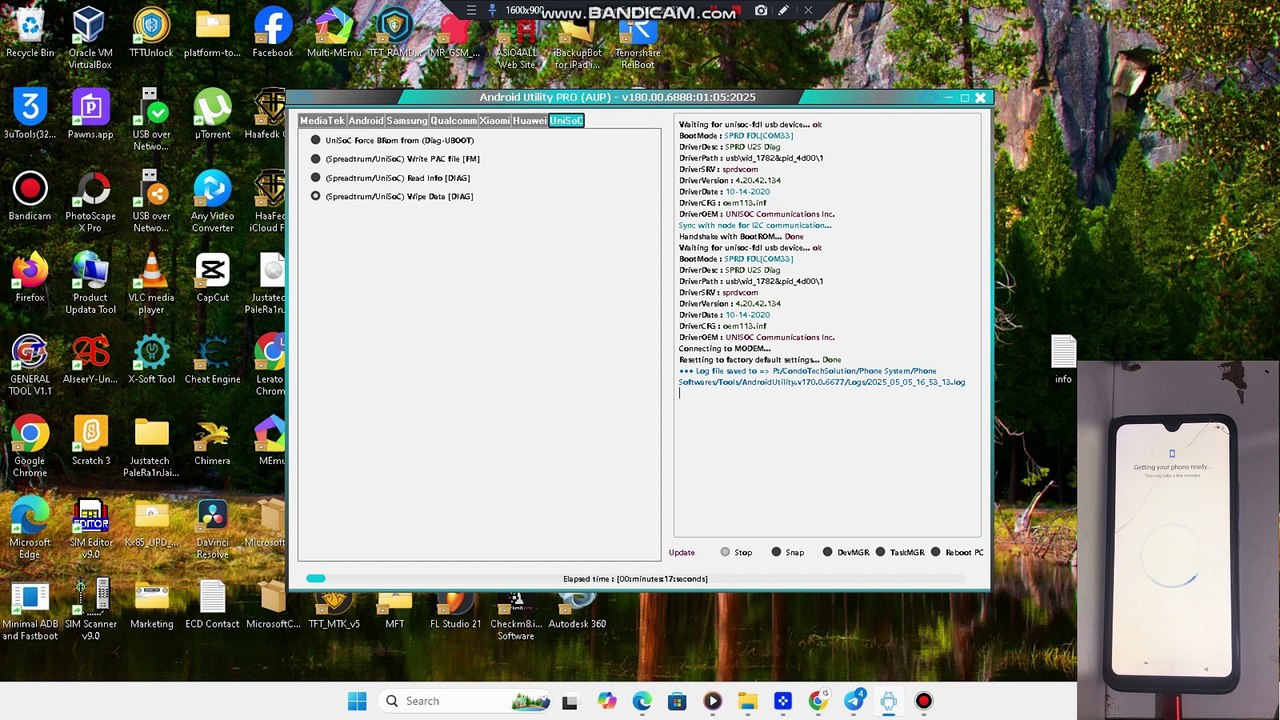Open Recycle Bin desktop icon
The height and width of the screenshot is (720, 1280).
tap(30, 33)
